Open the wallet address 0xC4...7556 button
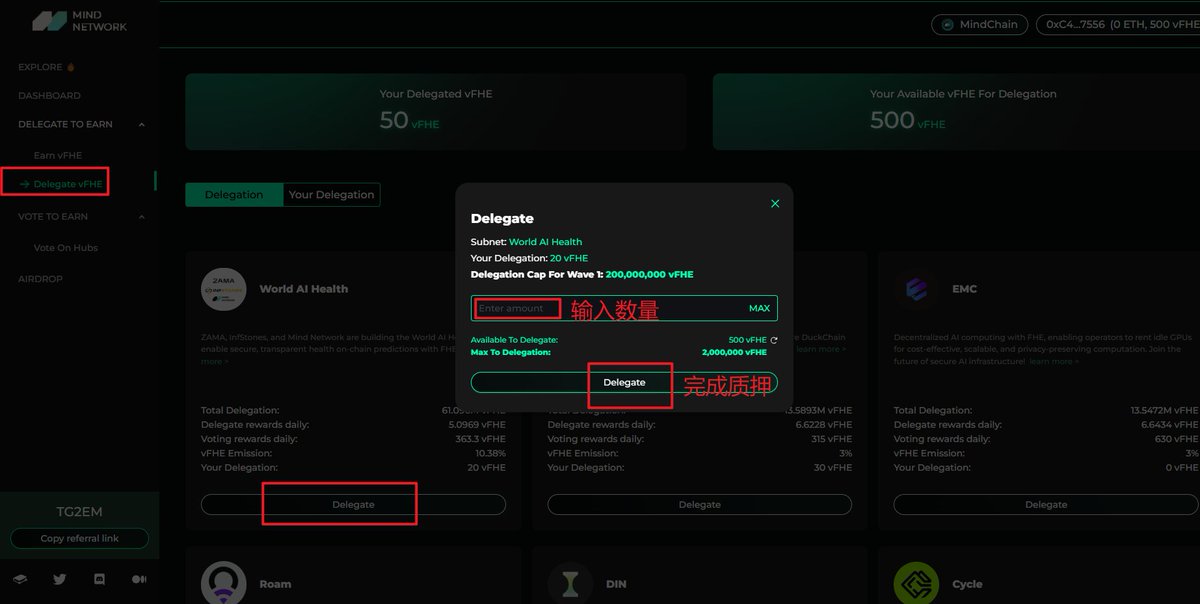This screenshot has width=1200, height=604. pyautogui.click(x=1117, y=25)
